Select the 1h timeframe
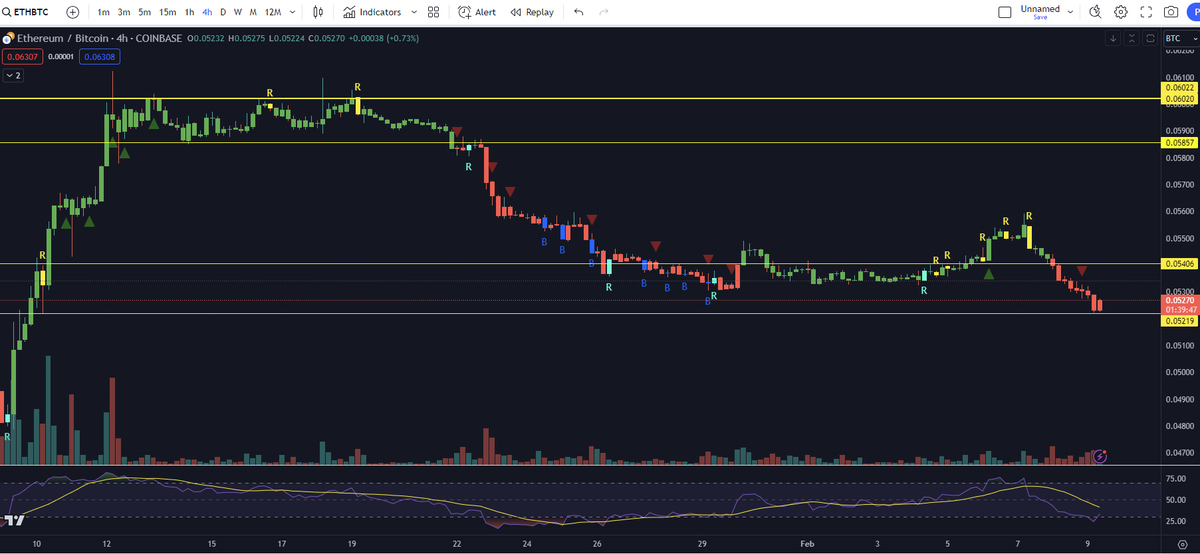1200x554 pixels. (x=189, y=12)
